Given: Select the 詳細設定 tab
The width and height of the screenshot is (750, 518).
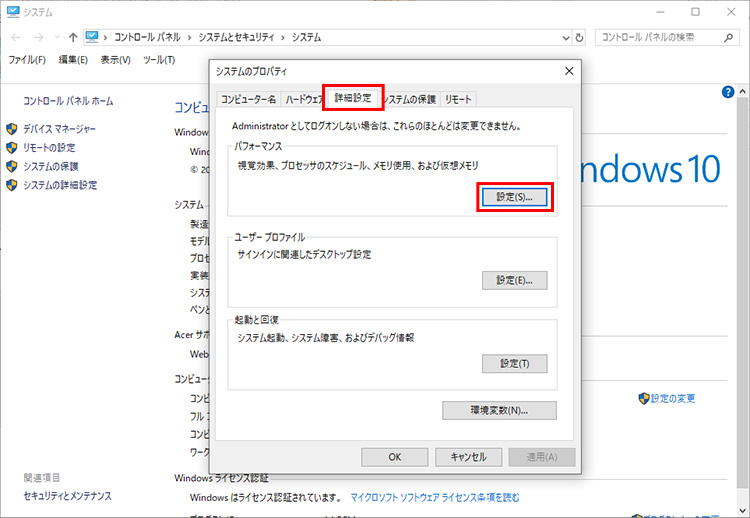Looking at the screenshot, I should [352, 98].
